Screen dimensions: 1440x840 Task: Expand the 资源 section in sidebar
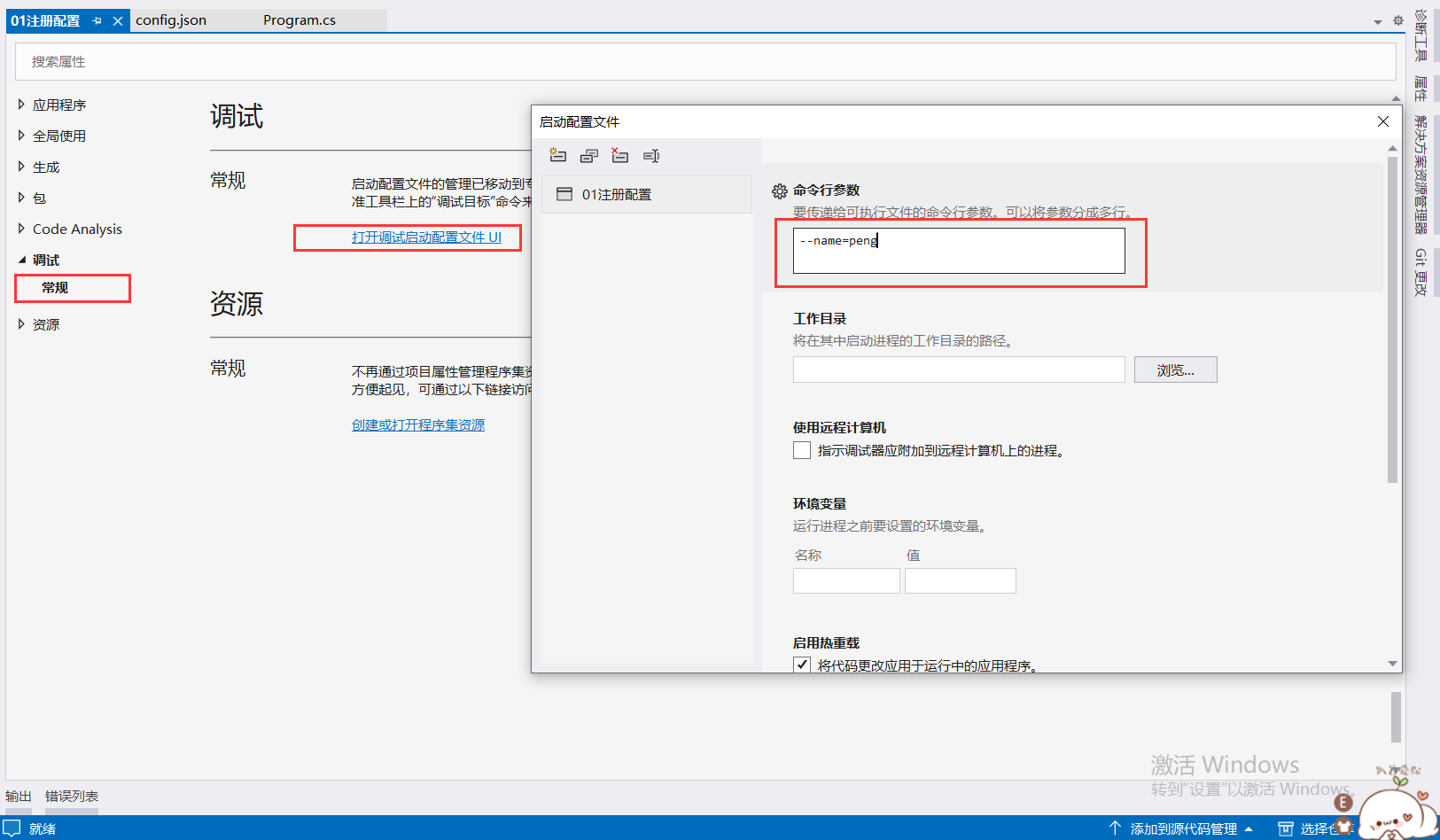coord(21,324)
